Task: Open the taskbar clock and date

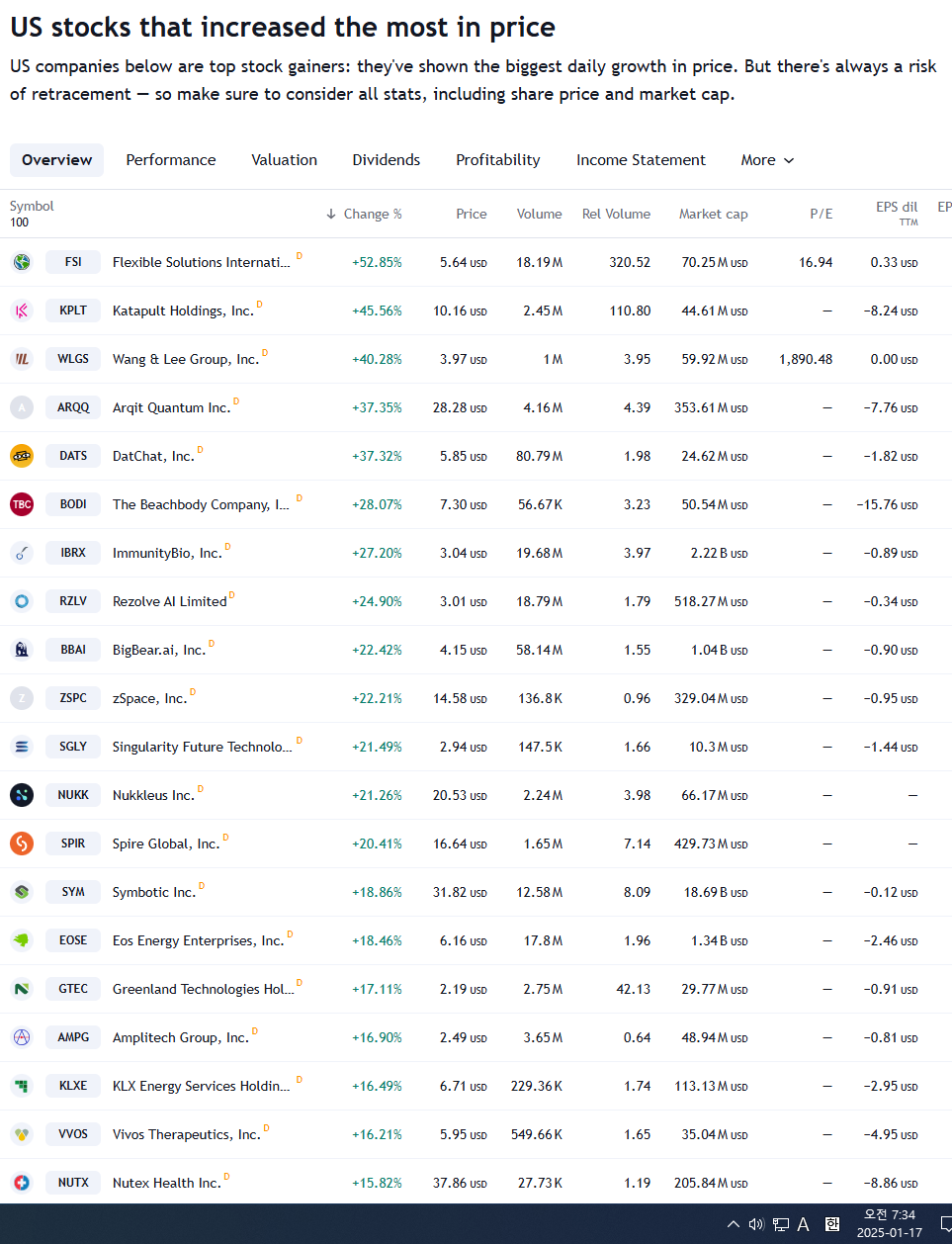Action: pyautogui.click(x=890, y=1223)
